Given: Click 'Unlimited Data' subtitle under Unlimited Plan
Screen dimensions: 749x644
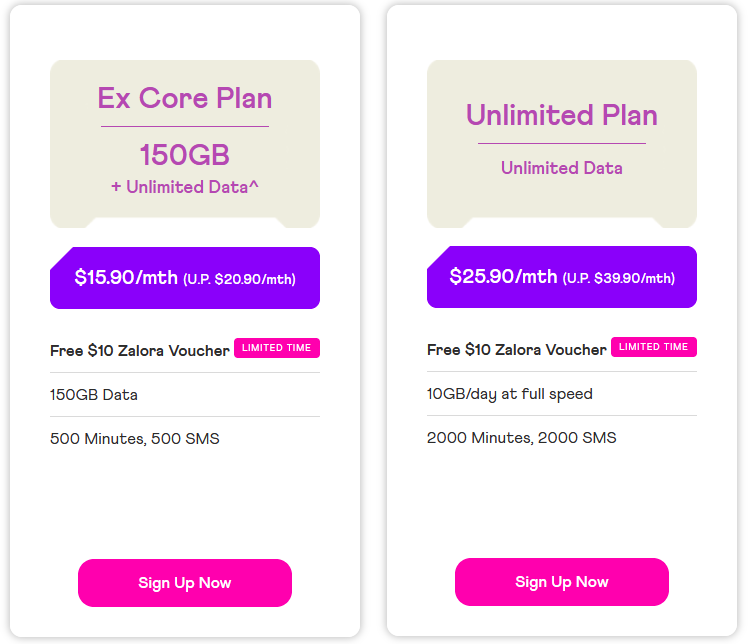Looking at the screenshot, I should click(562, 168).
